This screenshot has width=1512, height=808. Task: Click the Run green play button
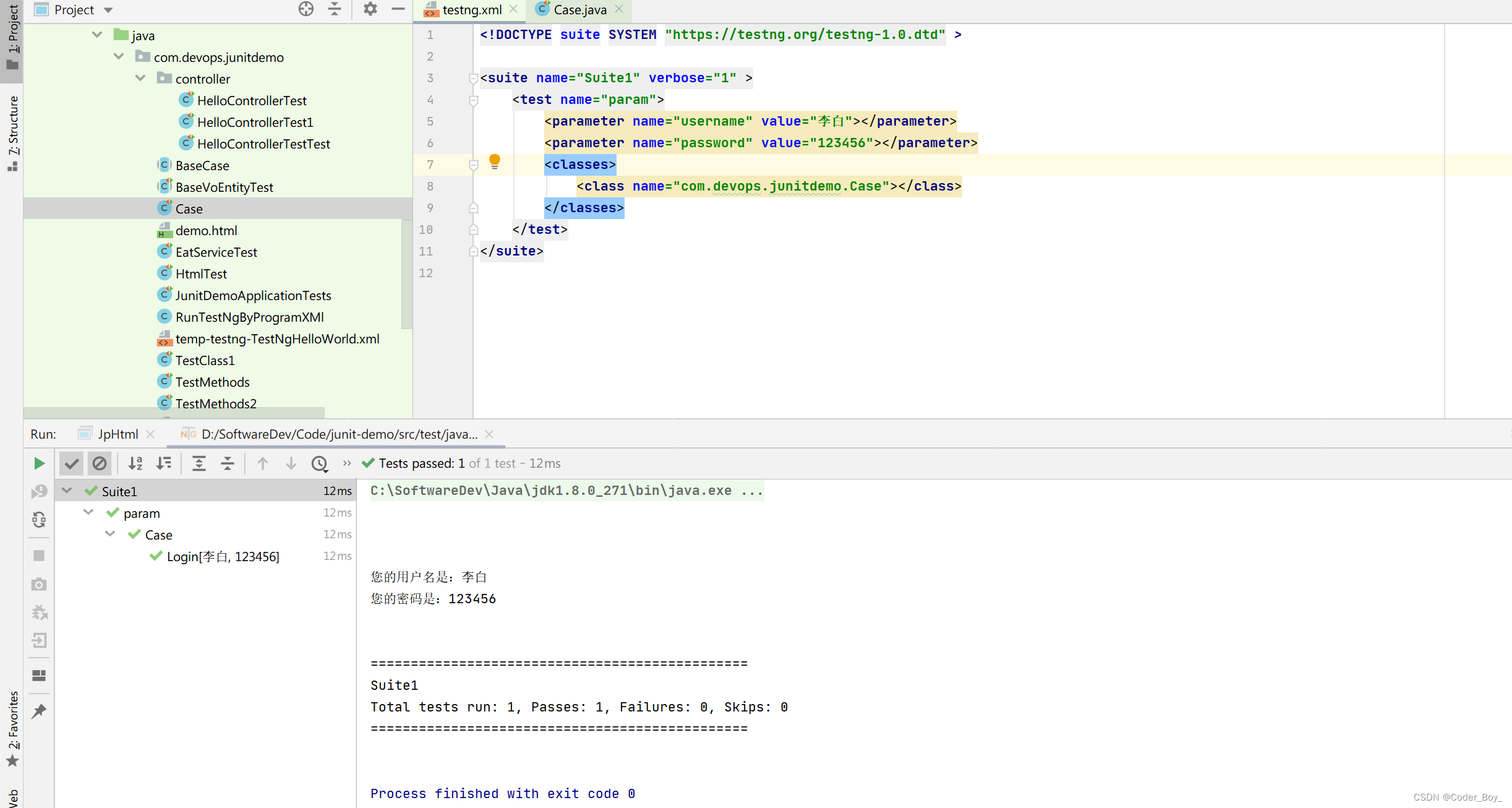pos(39,463)
